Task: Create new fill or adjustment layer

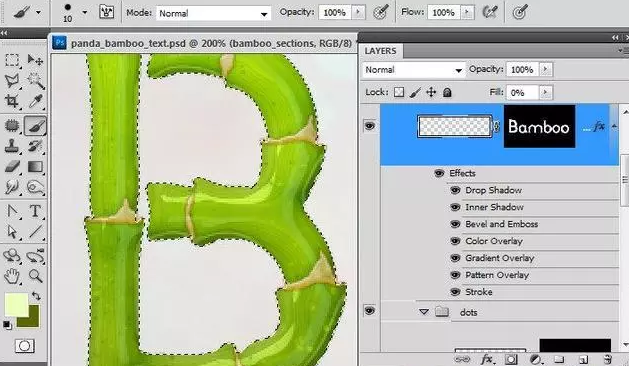Action: point(535,359)
